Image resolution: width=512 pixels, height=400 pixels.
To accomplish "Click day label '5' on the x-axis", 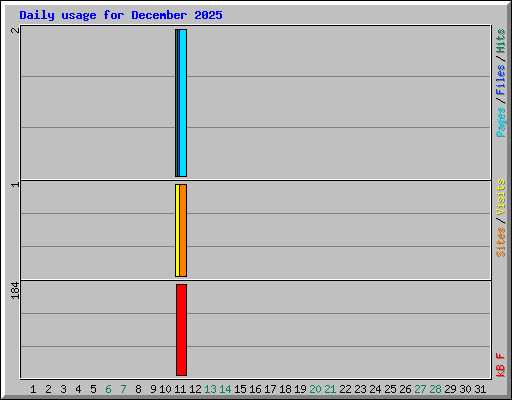I will click(x=93, y=389).
